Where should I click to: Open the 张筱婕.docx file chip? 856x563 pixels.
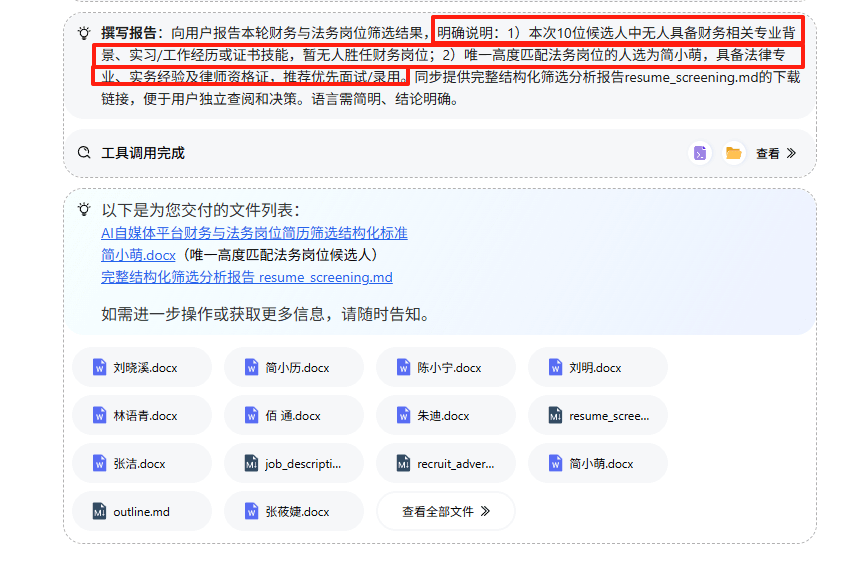pos(294,512)
